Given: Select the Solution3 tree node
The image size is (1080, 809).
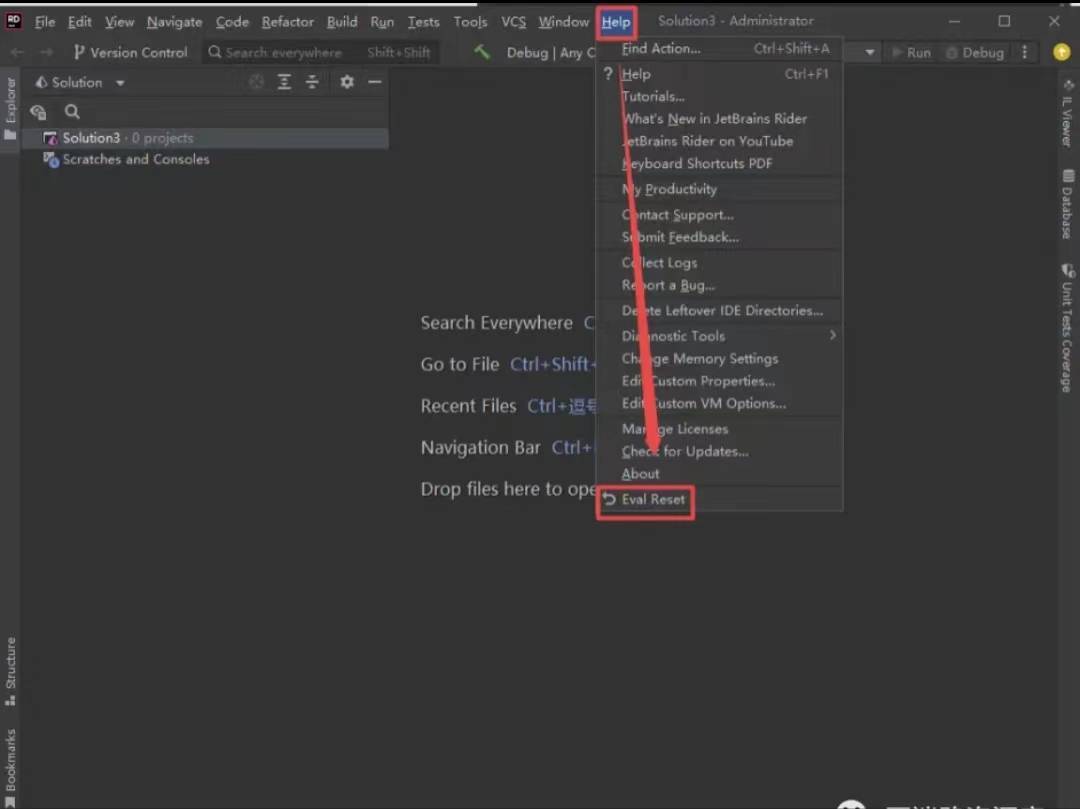Looking at the screenshot, I should tap(91, 138).
